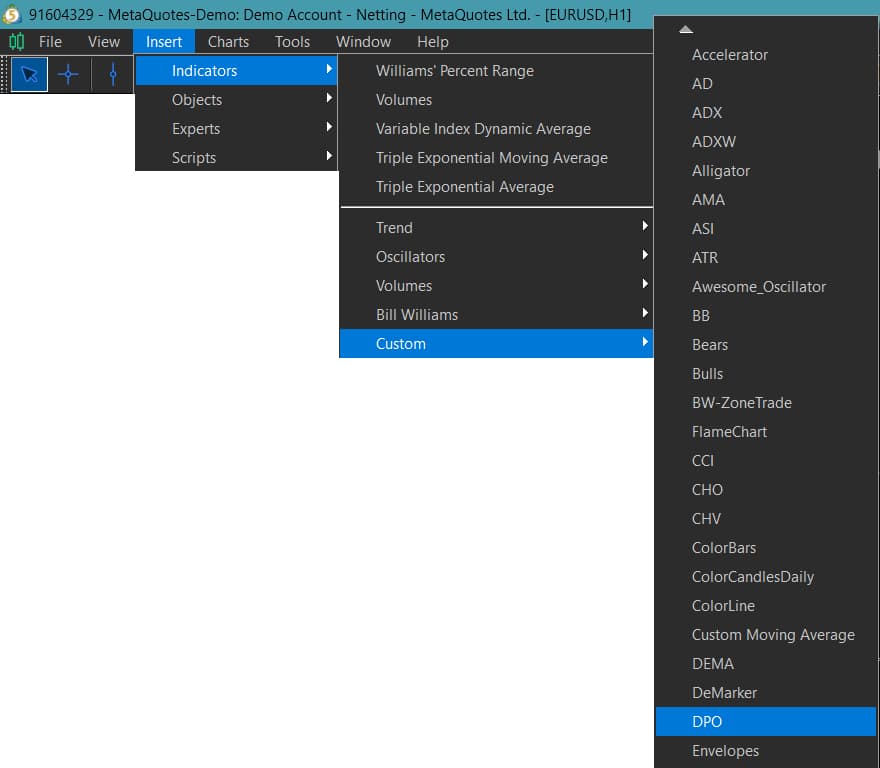The image size is (880, 768).
Task: Choose the Alligator custom indicator
Action: click(x=720, y=171)
